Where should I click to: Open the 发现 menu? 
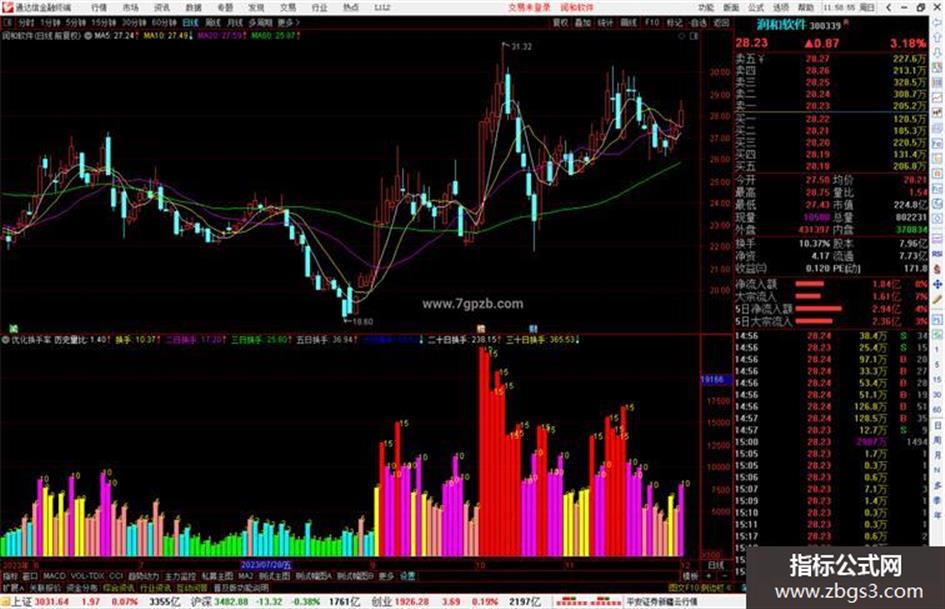click(256, 7)
